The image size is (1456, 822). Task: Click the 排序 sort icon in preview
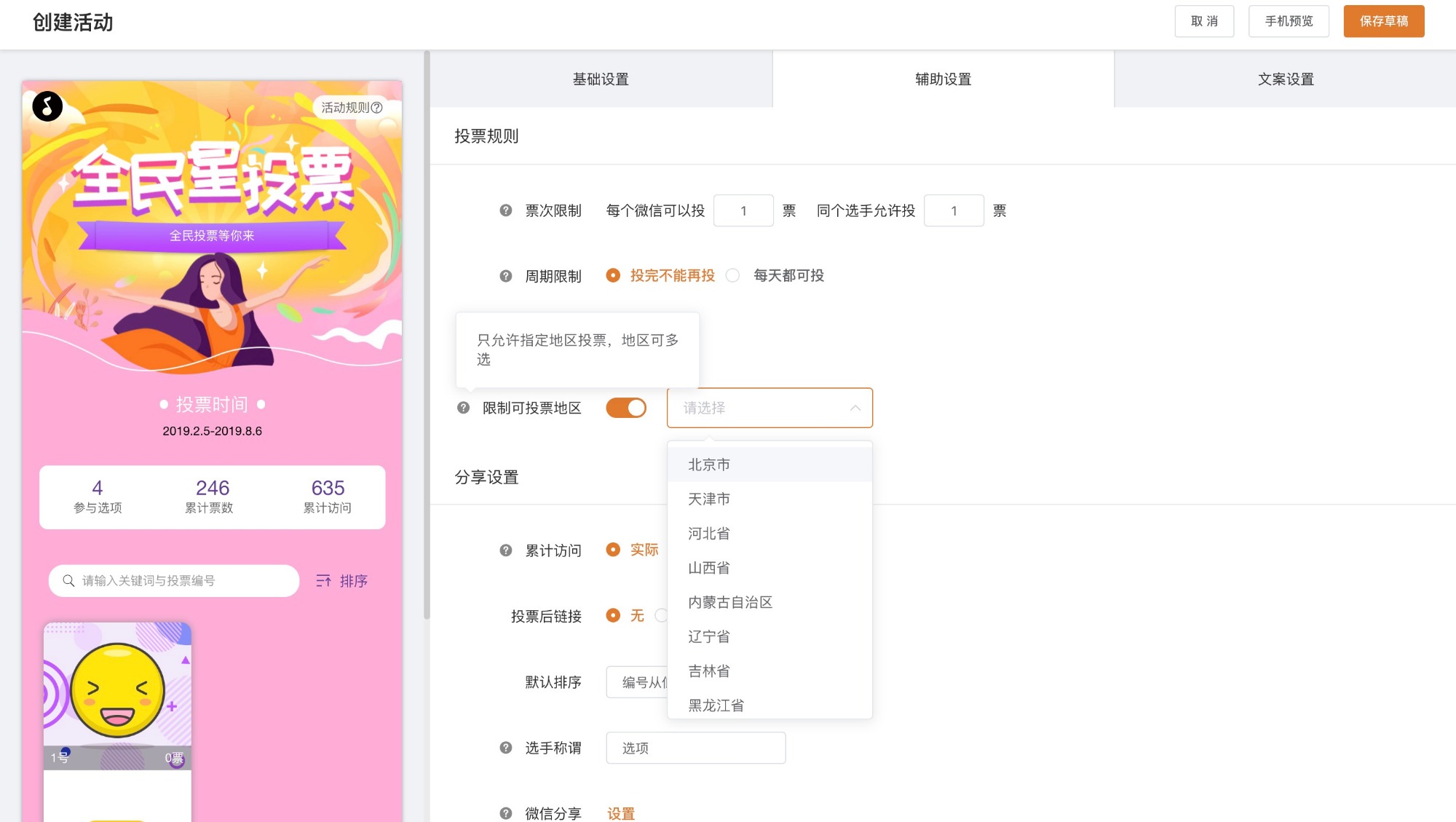click(324, 580)
